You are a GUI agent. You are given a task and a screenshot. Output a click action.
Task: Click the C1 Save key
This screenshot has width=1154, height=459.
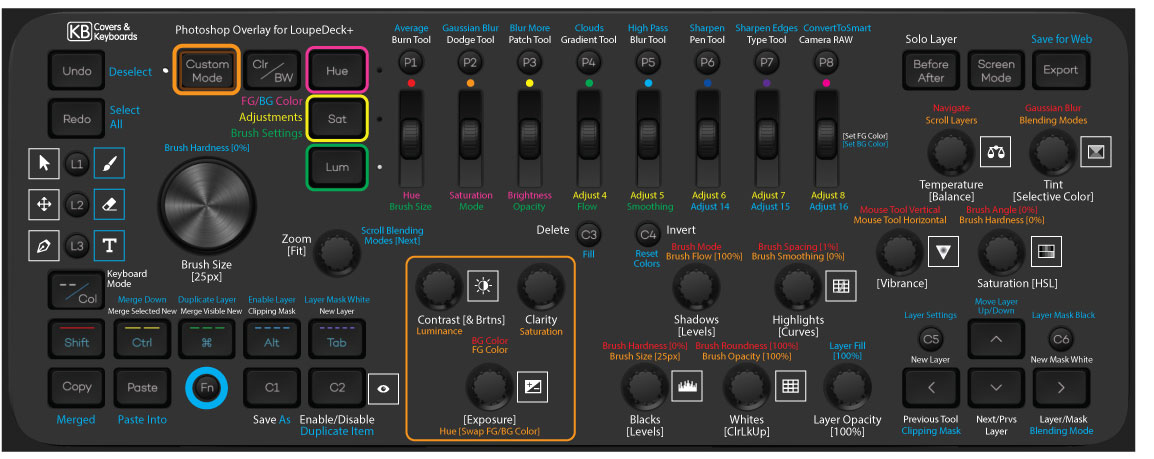tap(272, 388)
